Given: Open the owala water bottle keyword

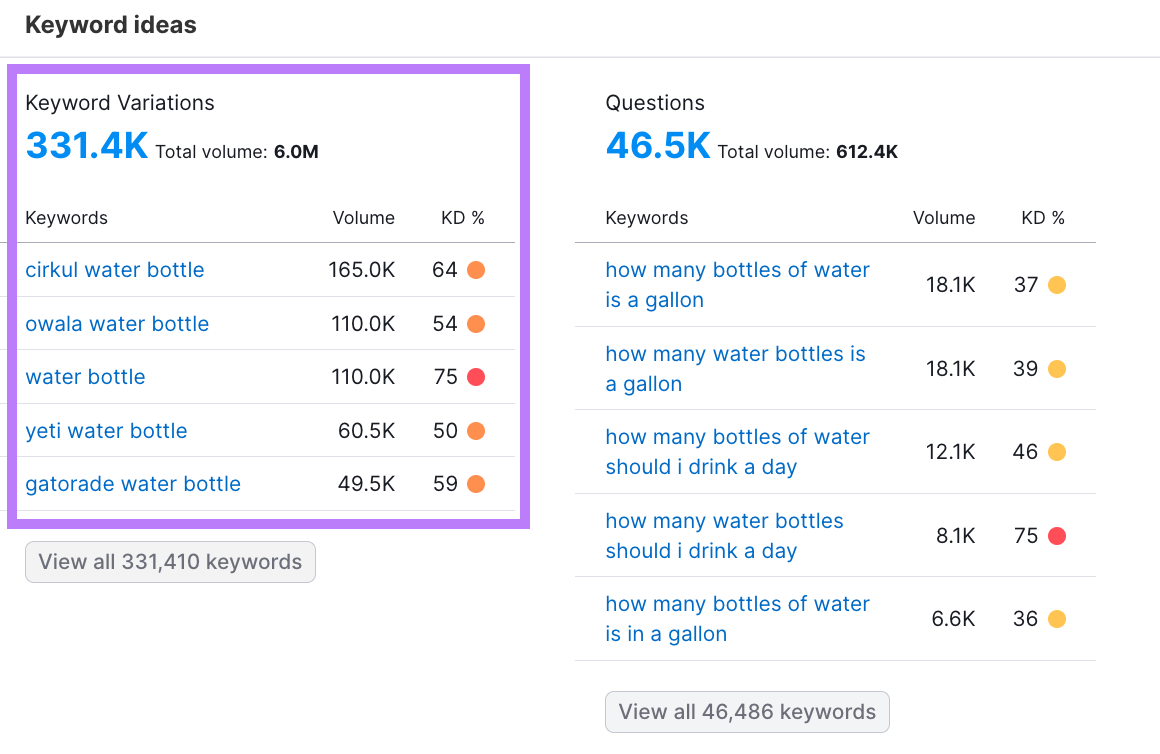Looking at the screenshot, I should pyautogui.click(x=117, y=323).
